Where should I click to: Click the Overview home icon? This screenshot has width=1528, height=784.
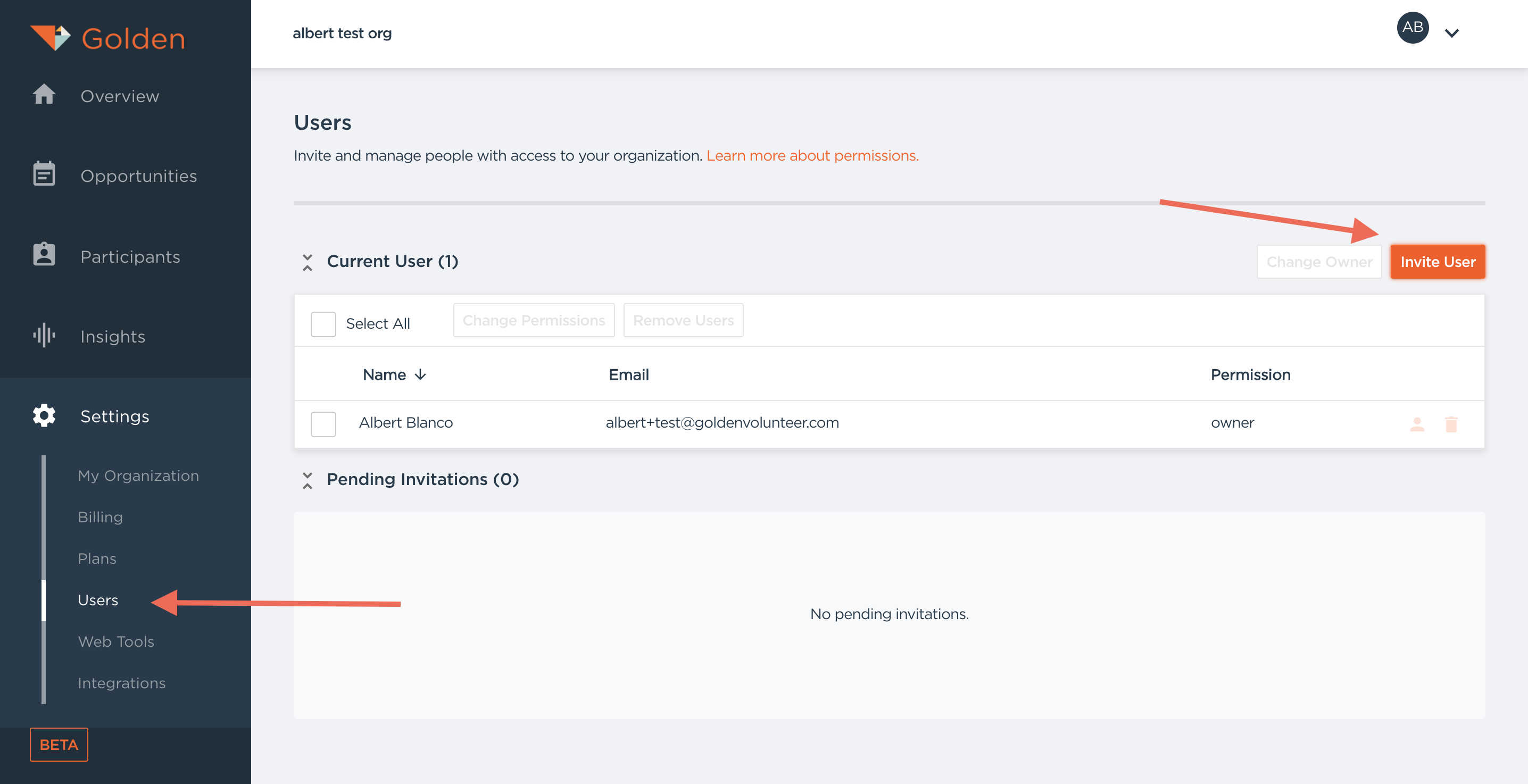click(44, 95)
